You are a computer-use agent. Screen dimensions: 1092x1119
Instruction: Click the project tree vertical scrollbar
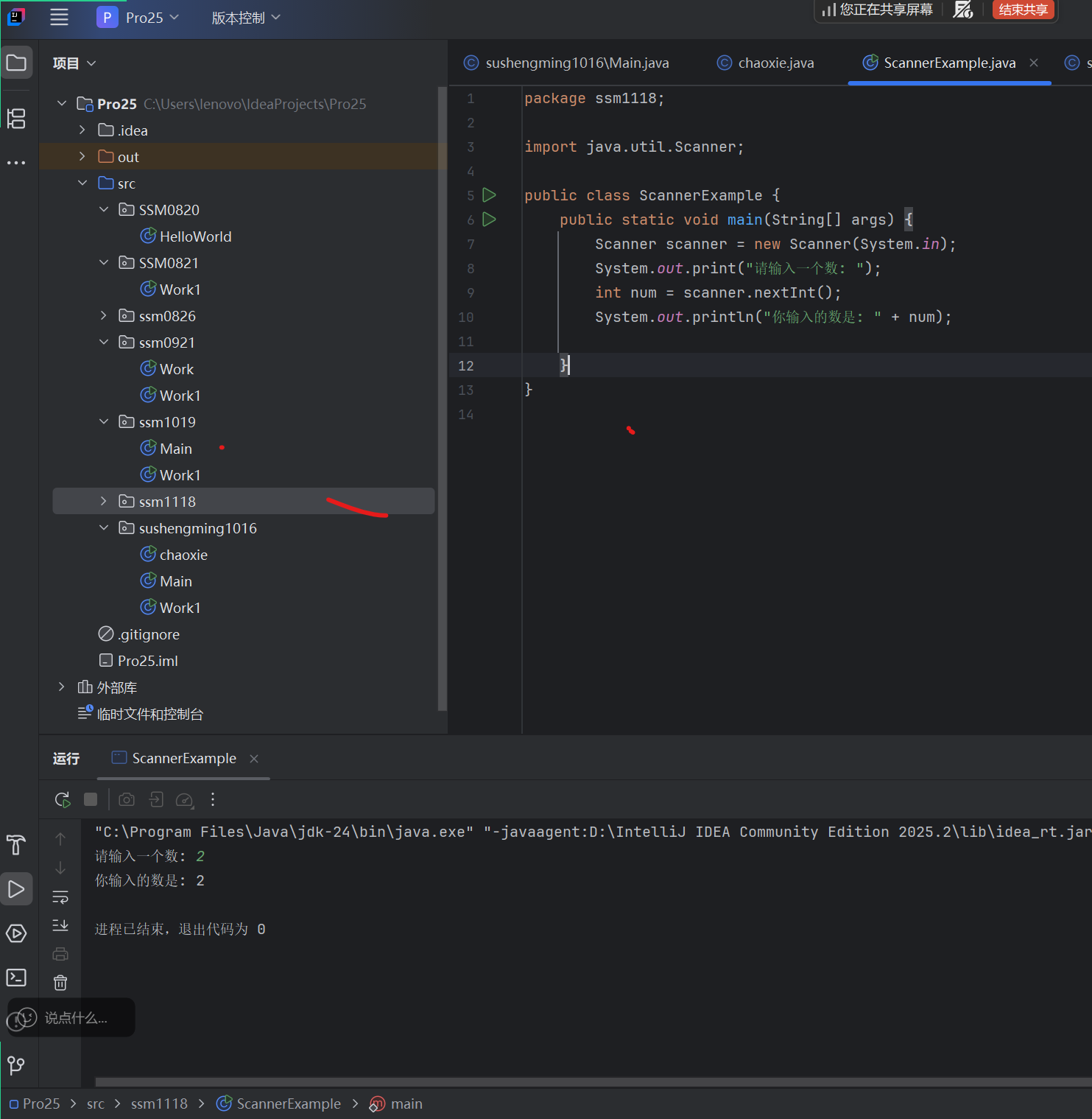tap(442, 398)
